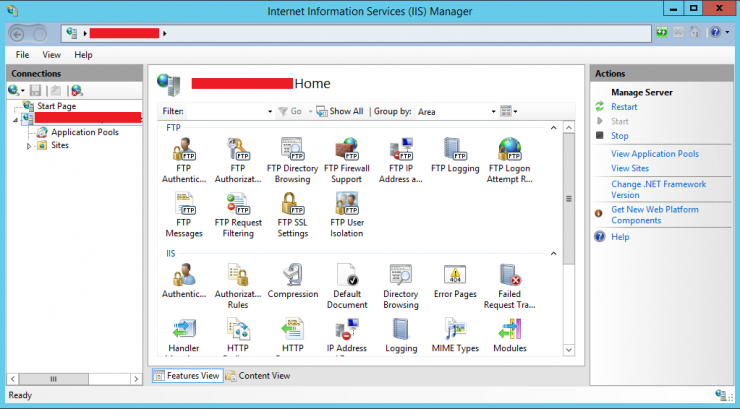The height and width of the screenshot is (409, 740).
Task: Open the Help menu
Action: click(x=83, y=55)
